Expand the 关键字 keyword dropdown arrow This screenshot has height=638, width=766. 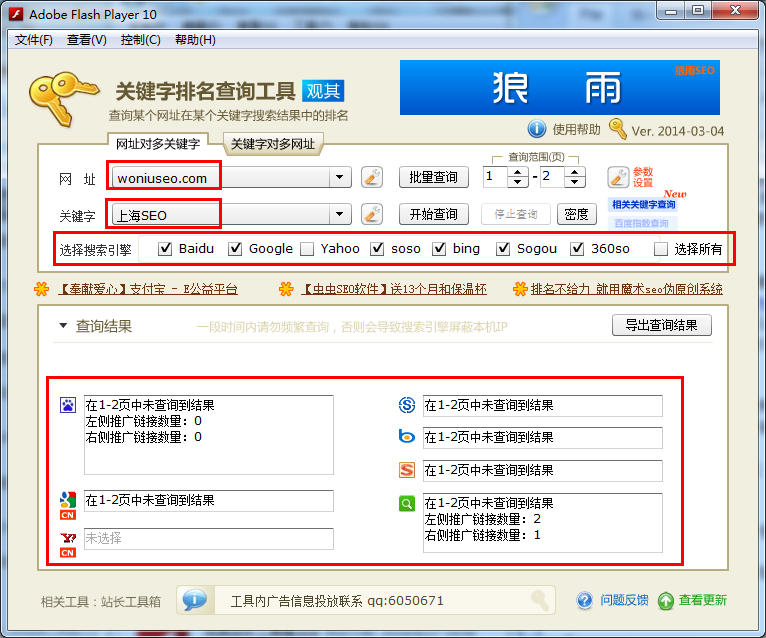[x=341, y=214]
